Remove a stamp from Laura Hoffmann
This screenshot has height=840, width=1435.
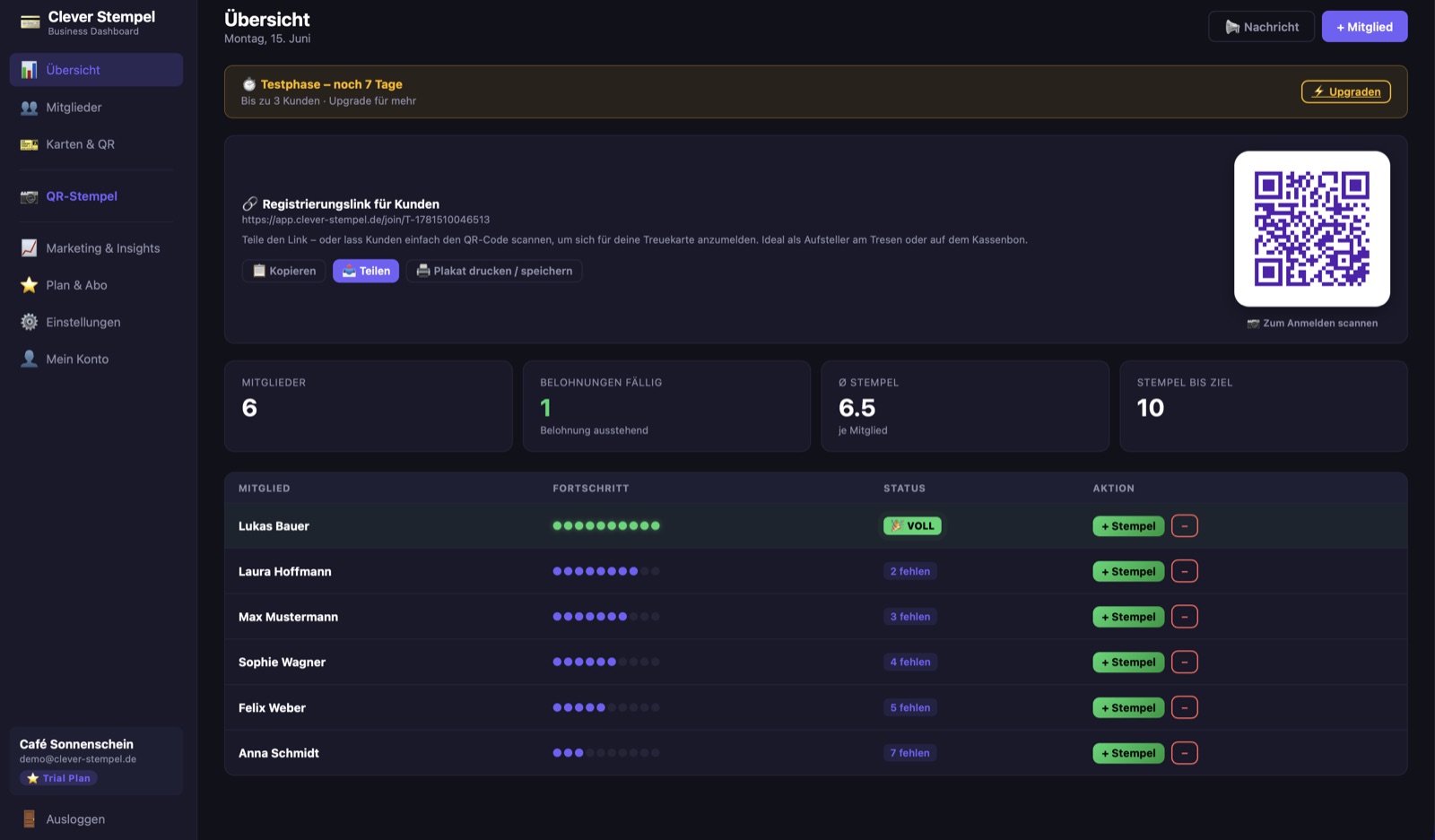point(1185,571)
